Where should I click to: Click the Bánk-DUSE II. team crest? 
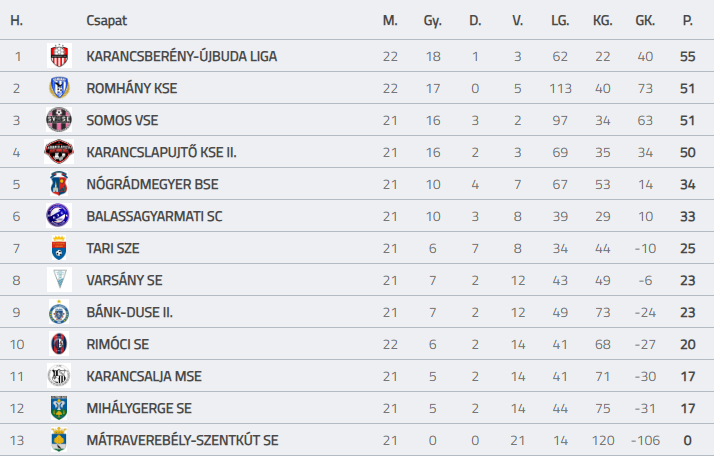coord(59,312)
